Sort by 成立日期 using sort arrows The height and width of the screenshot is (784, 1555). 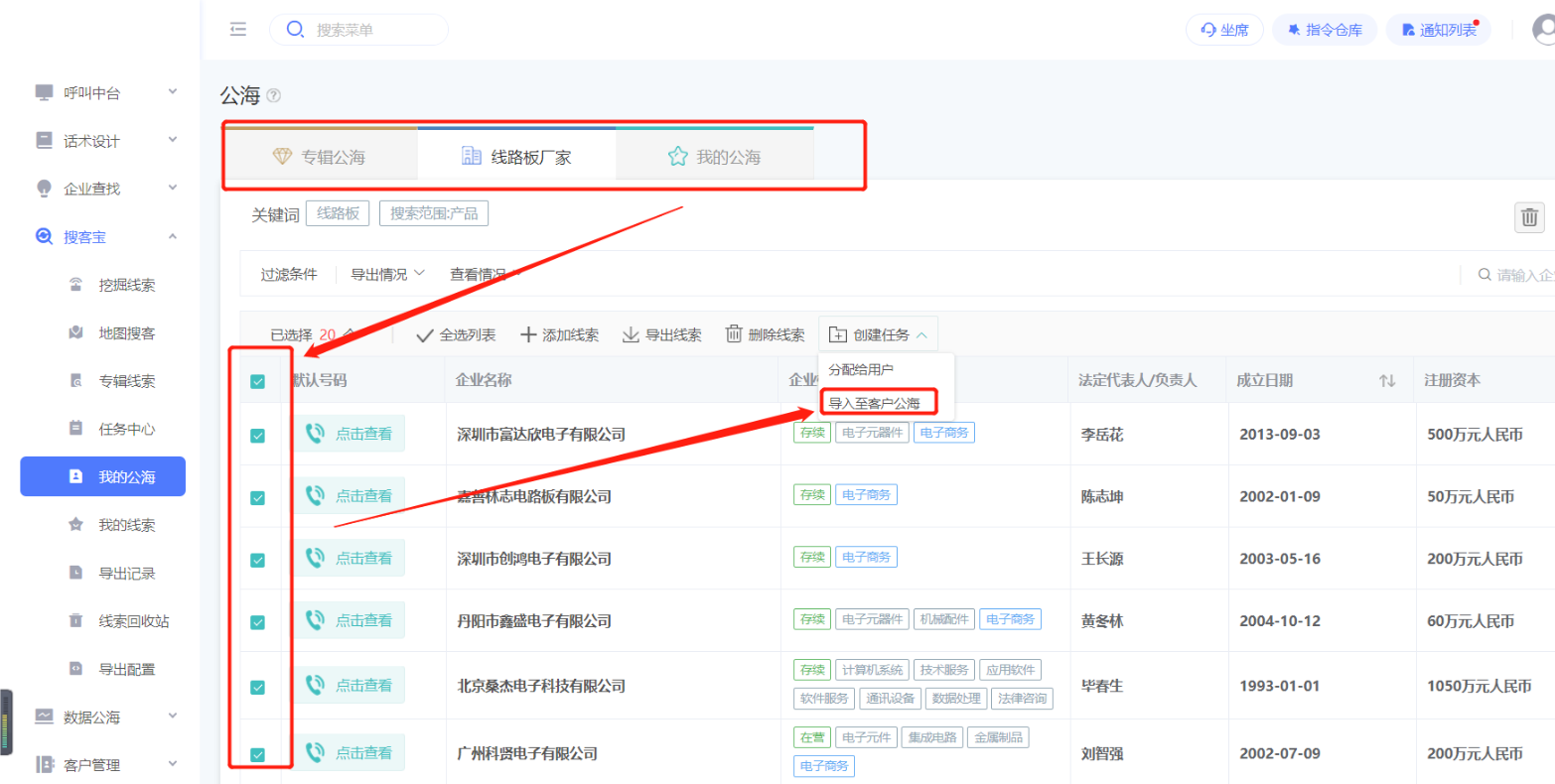click(x=1387, y=381)
